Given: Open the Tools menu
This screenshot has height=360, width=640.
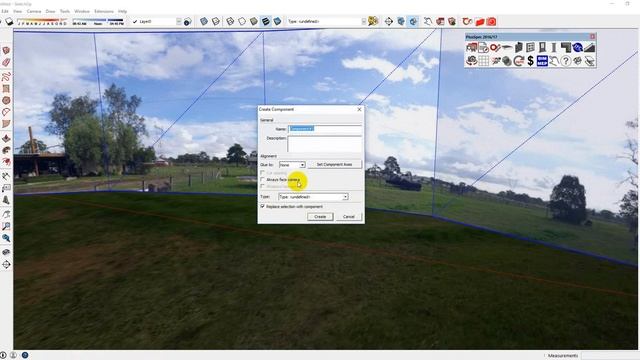Looking at the screenshot, I should point(65,11).
